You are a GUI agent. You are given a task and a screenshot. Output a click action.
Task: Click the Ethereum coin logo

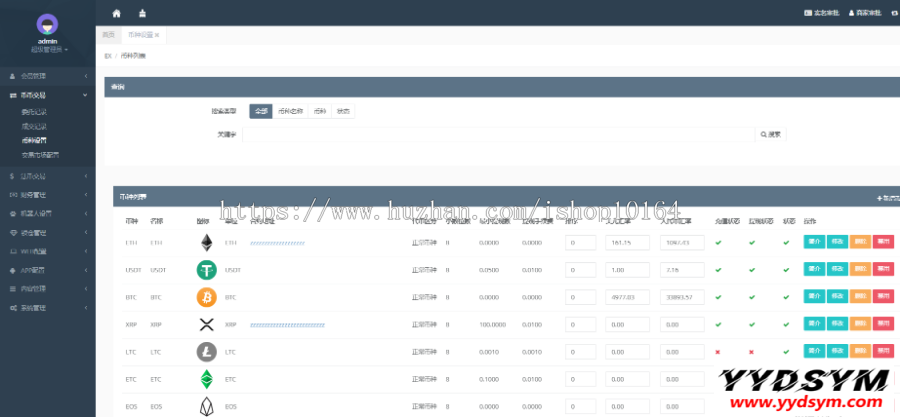[x=207, y=243]
